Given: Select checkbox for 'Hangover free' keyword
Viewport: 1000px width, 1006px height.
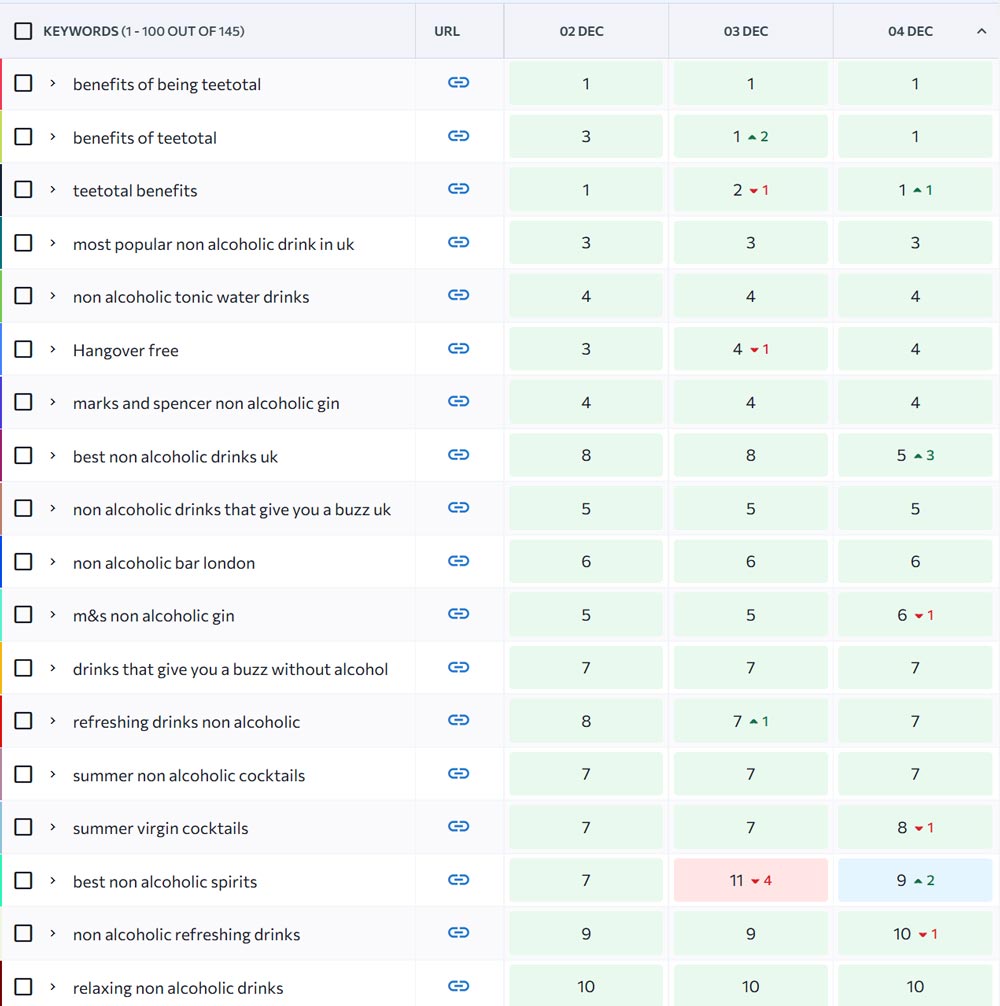Looking at the screenshot, I should [23, 349].
